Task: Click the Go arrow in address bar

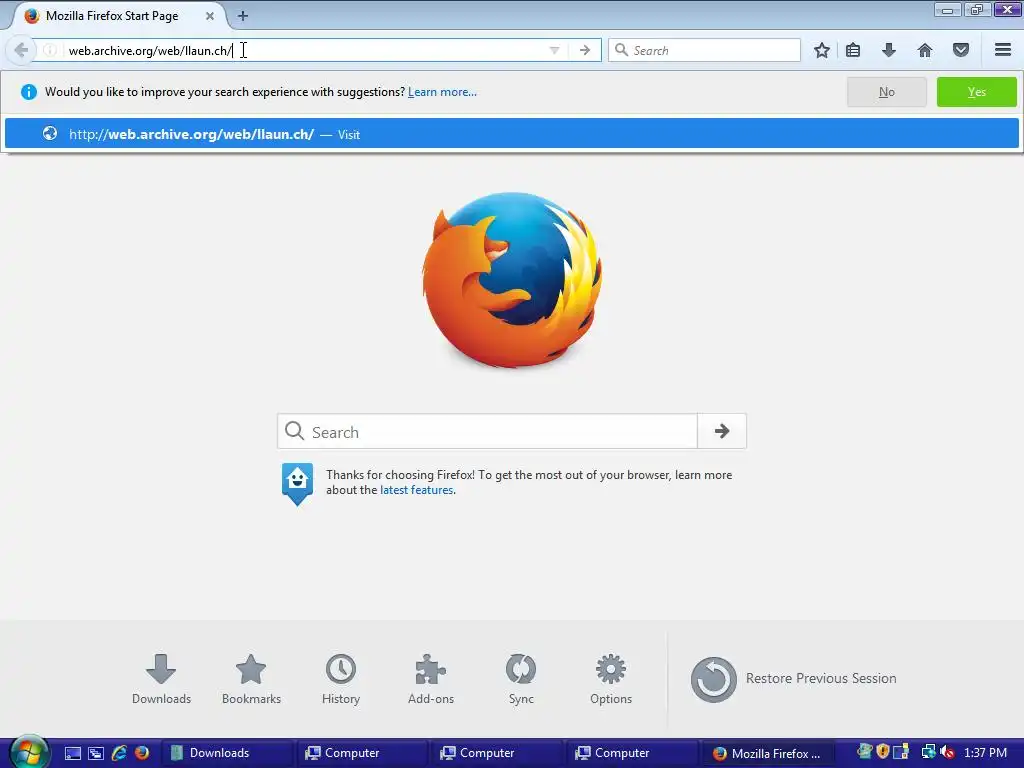Action: point(585,50)
